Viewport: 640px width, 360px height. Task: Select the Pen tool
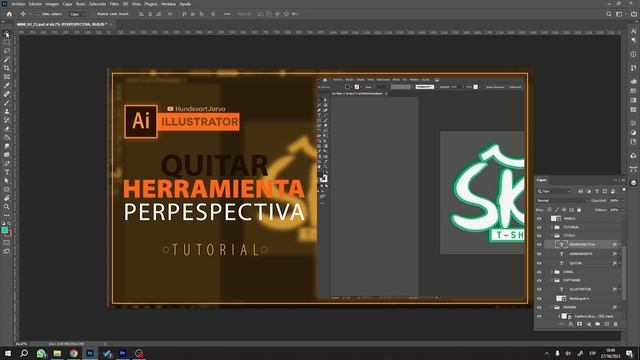(7, 163)
